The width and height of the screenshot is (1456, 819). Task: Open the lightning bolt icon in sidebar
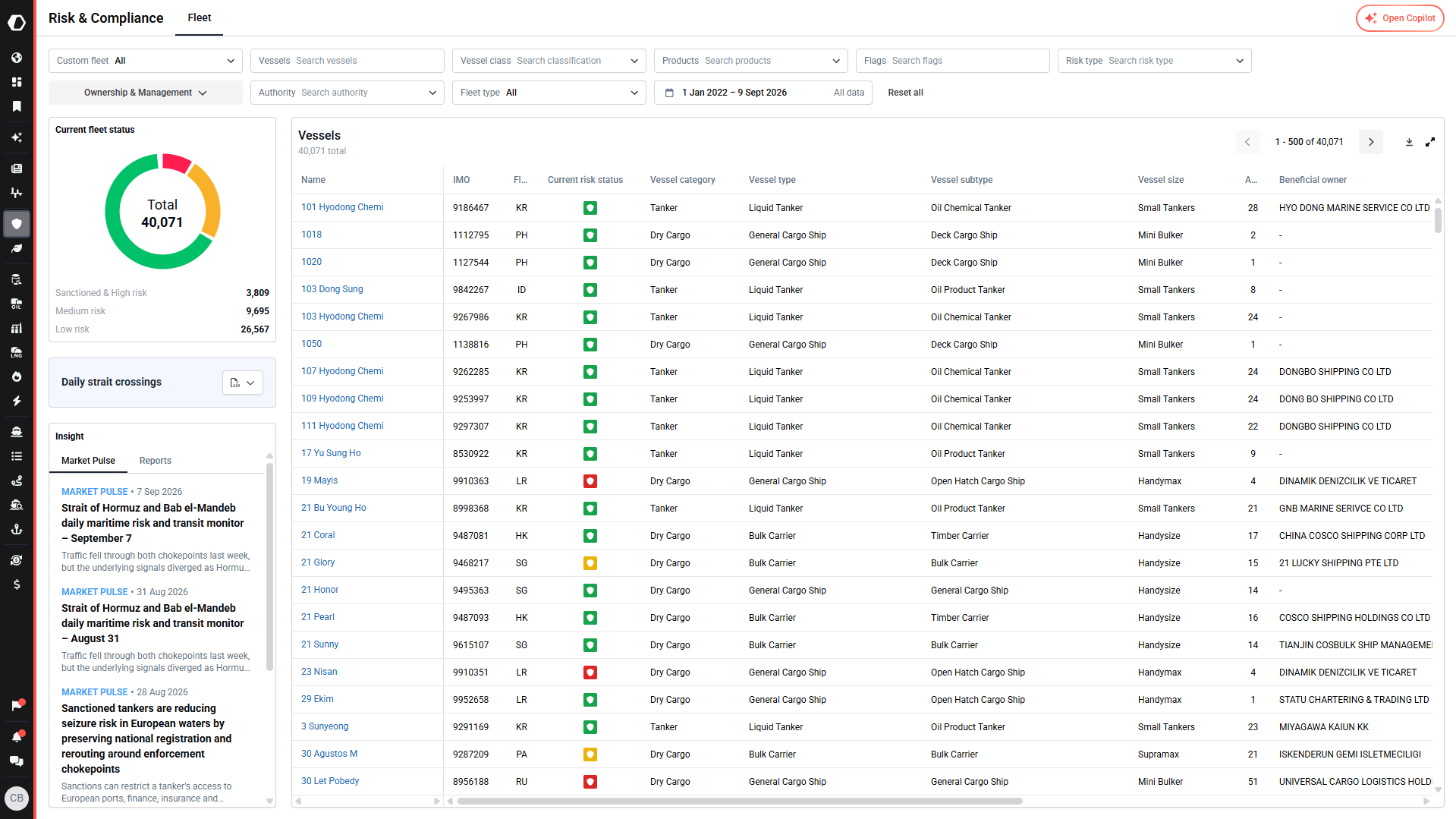[17, 401]
